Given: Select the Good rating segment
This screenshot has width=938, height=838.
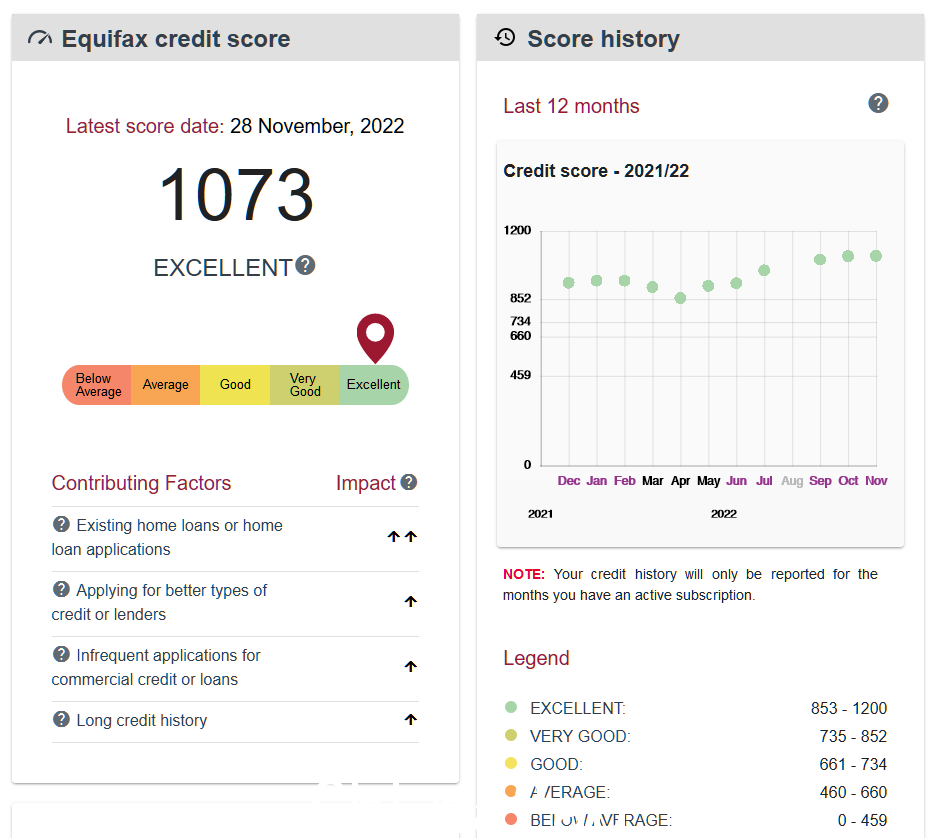Looking at the screenshot, I should [x=235, y=385].
